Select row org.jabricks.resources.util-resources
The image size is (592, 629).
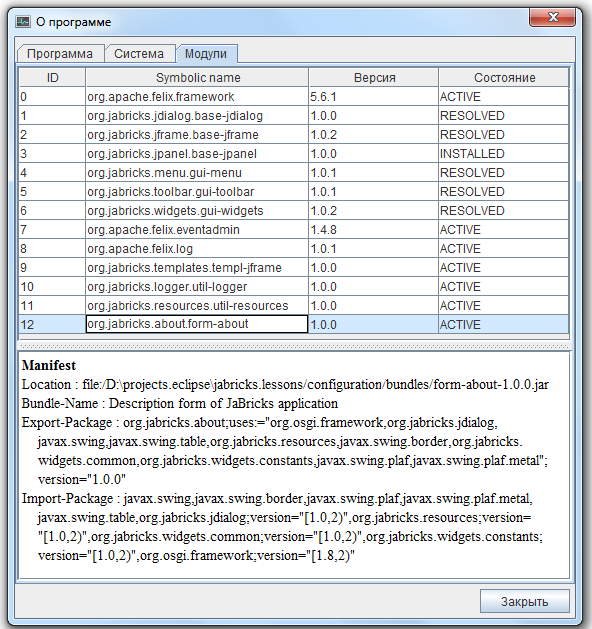click(294, 306)
